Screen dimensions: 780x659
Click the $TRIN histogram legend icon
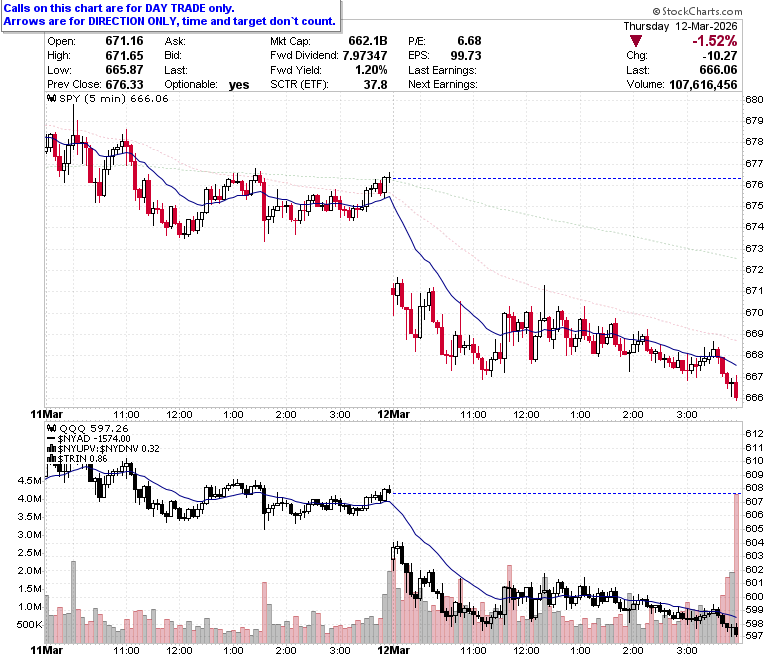tap(51, 459)
